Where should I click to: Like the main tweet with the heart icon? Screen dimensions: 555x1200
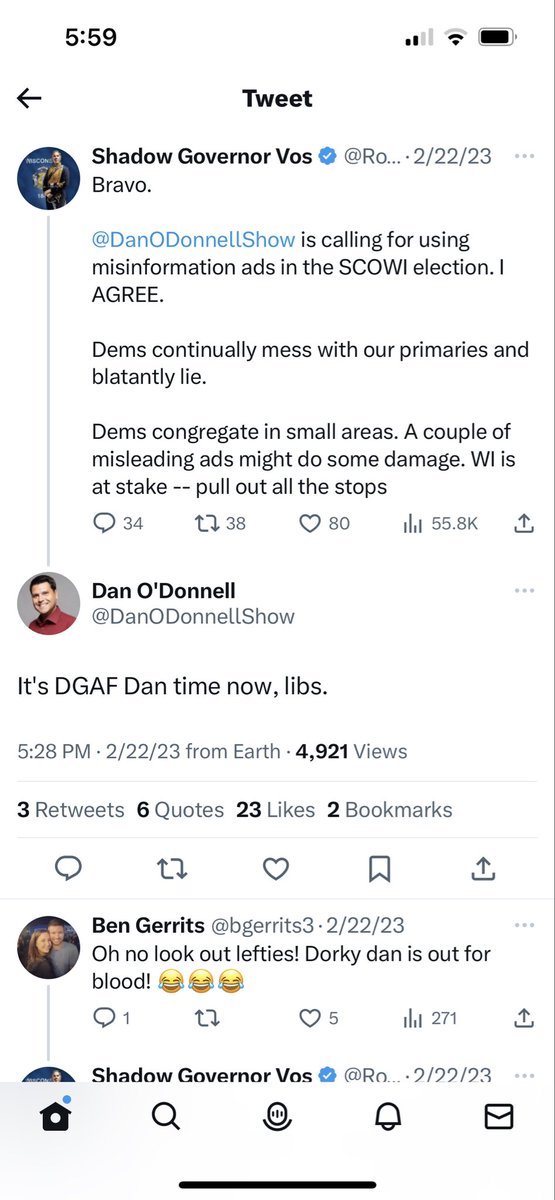pyautogui.click(x=276, y=869)
